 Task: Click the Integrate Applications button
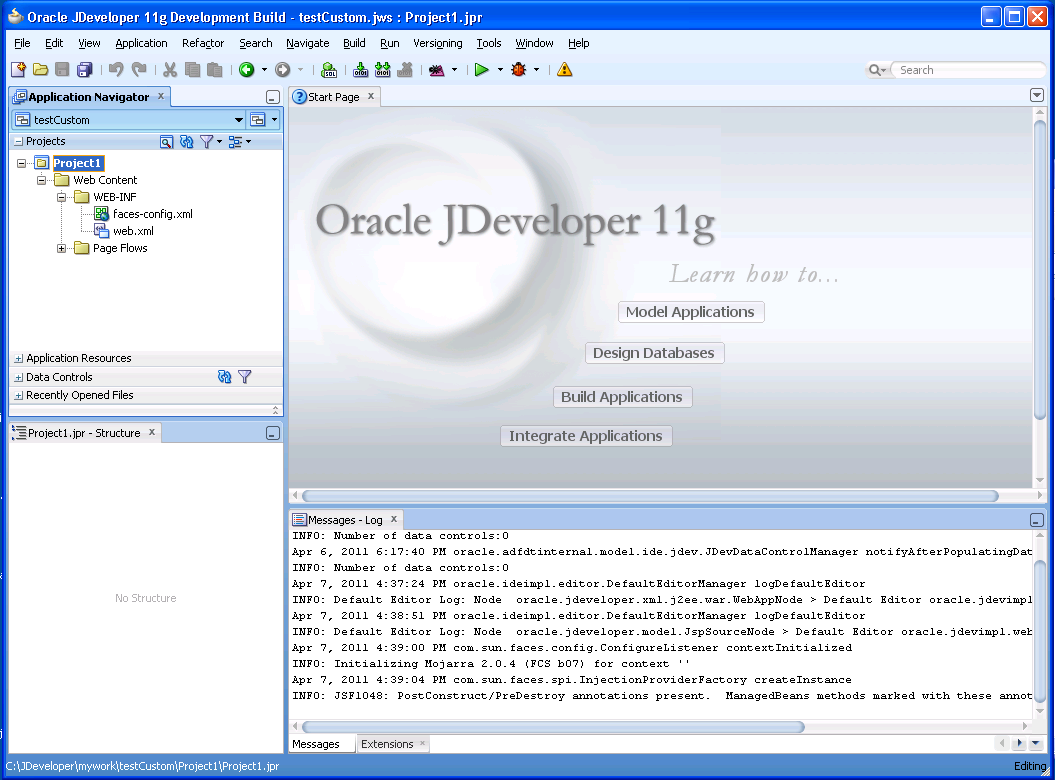585,435
